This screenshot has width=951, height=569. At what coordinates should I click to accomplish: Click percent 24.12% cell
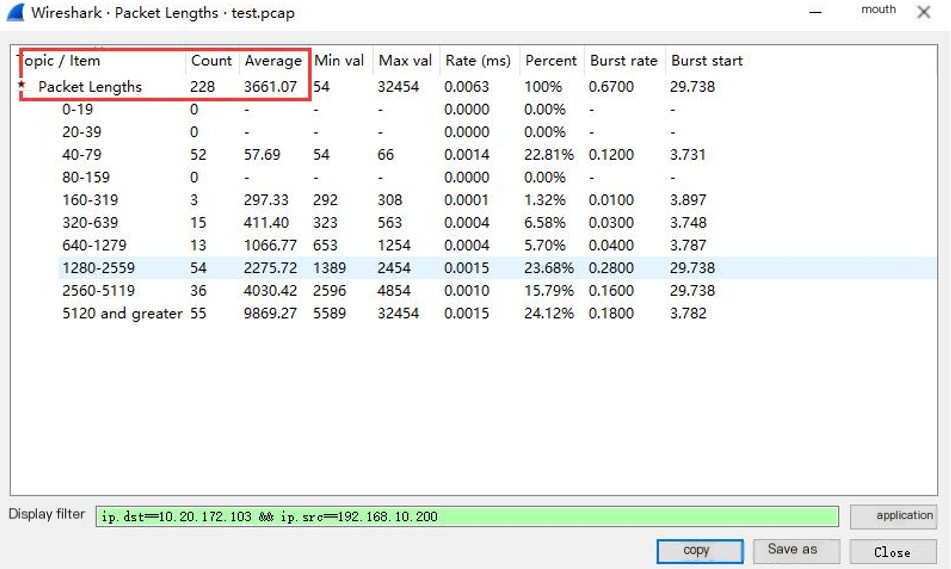point(549,313)
